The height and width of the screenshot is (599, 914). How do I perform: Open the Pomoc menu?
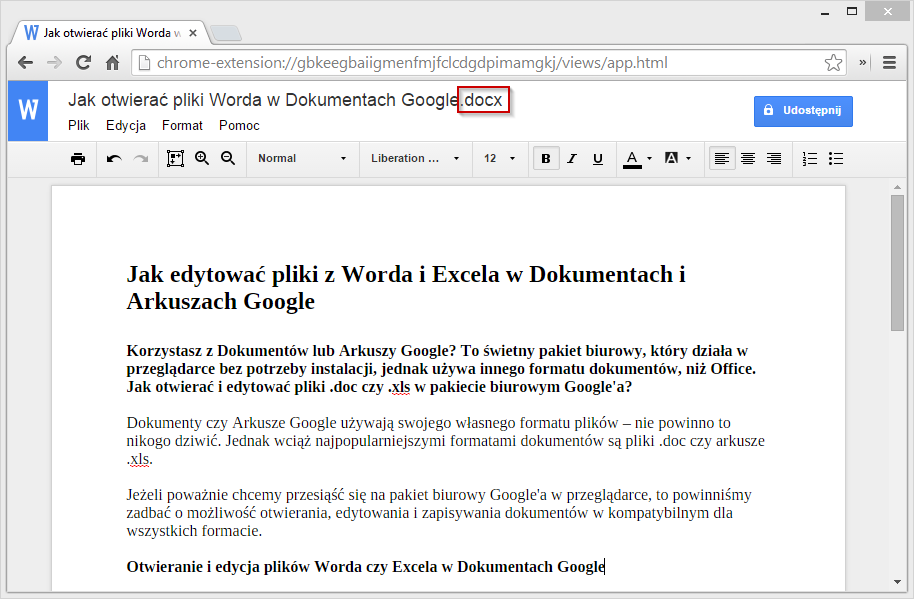click(239, 125)
